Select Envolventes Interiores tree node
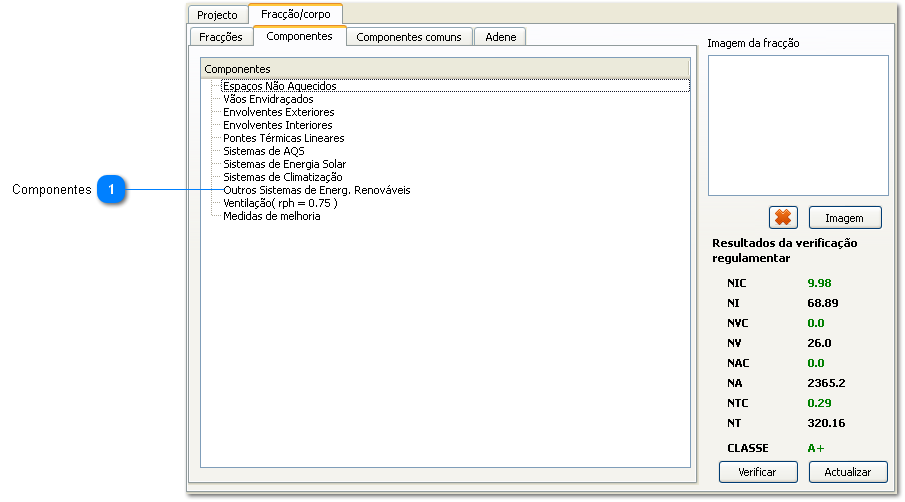Screen dimensions: 905x502 [x=277, y=125]
